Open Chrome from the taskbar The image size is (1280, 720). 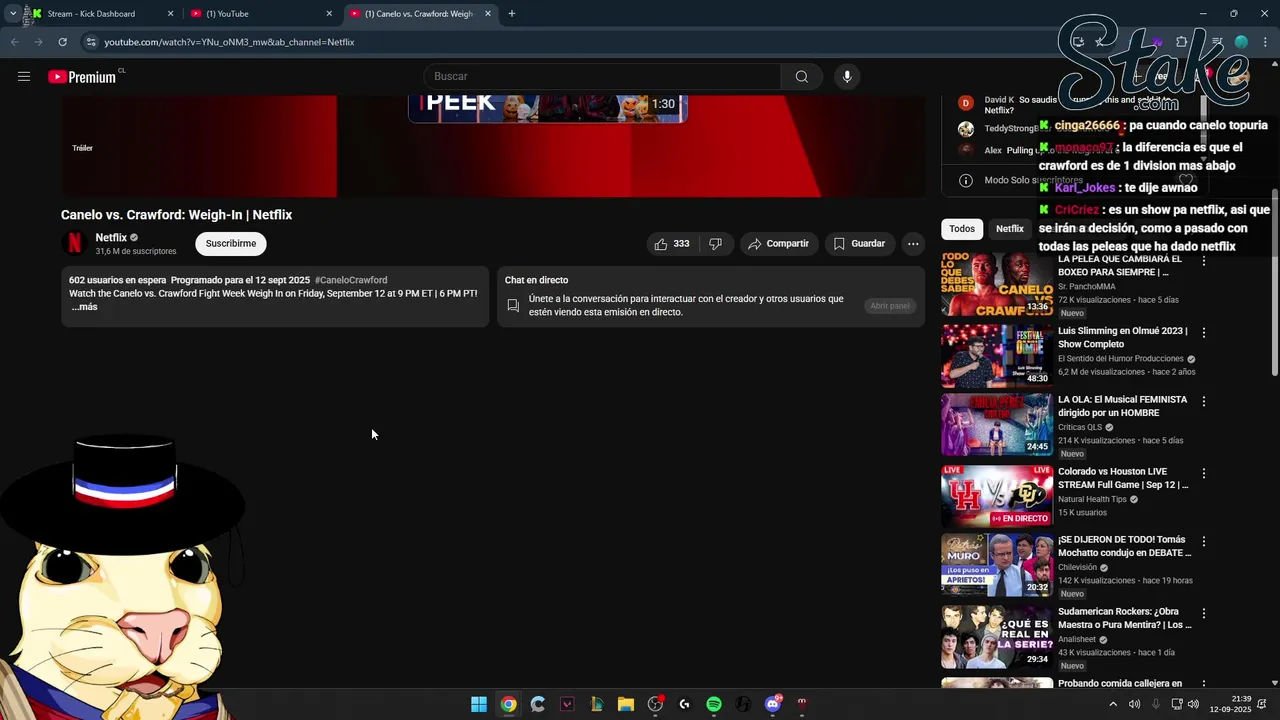(x=508, y=704)
